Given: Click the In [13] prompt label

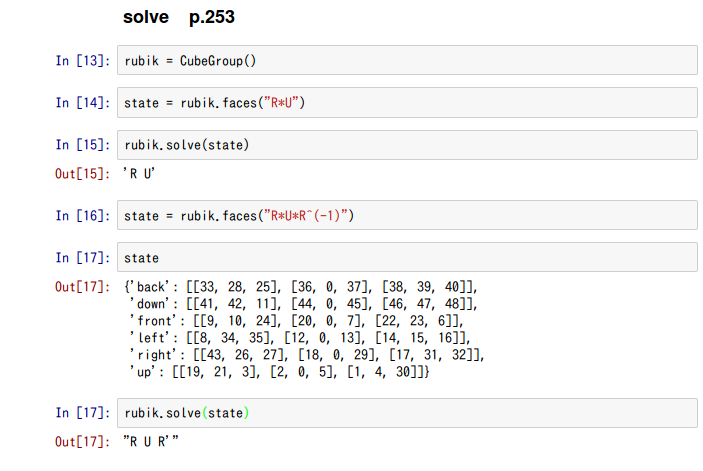Looking at the screenshot, I should pos(83,60).
